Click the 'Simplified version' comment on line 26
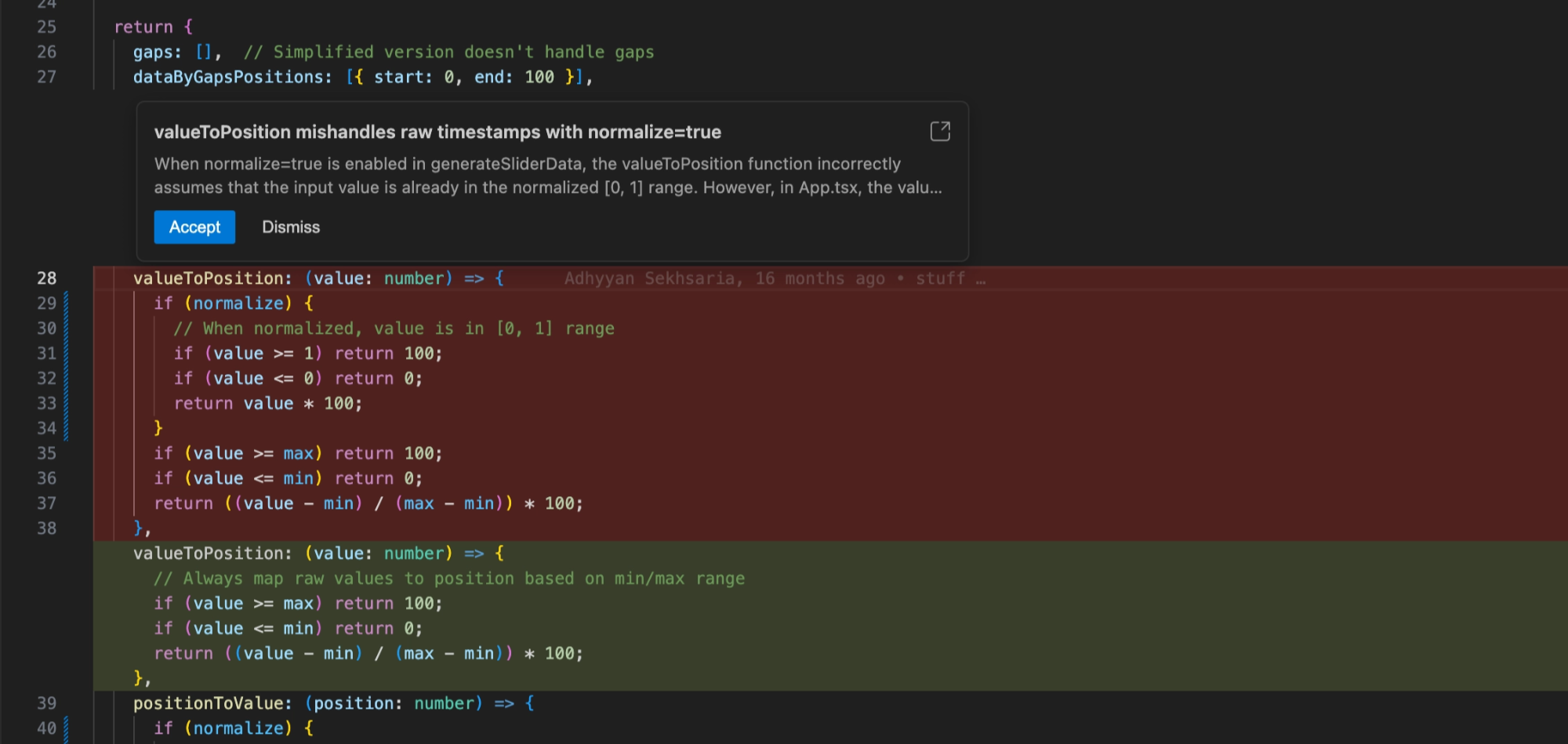Screen dimensions: 1568x744 tap(448, 52)
